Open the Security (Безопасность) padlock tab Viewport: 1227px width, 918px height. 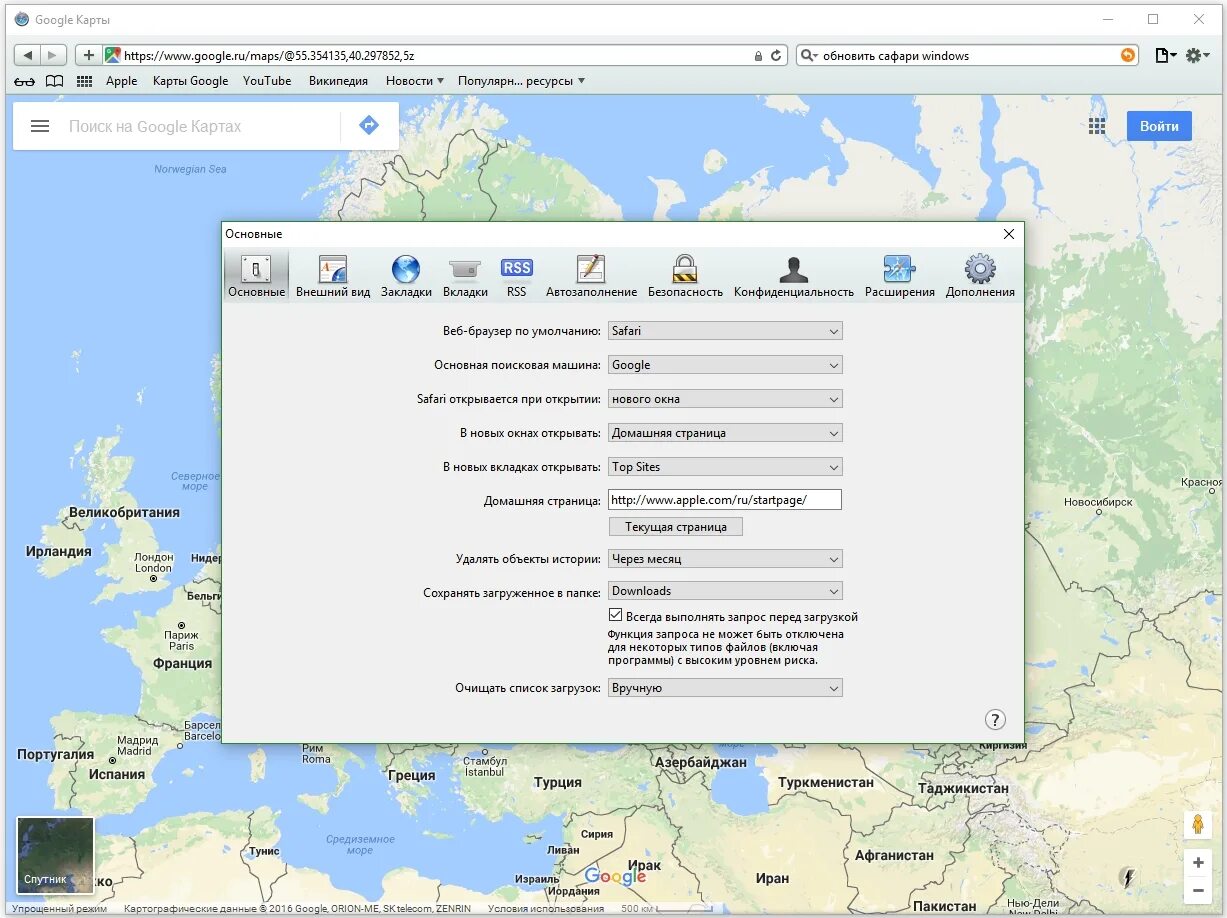pyautogui.click(x=685, y=275)
